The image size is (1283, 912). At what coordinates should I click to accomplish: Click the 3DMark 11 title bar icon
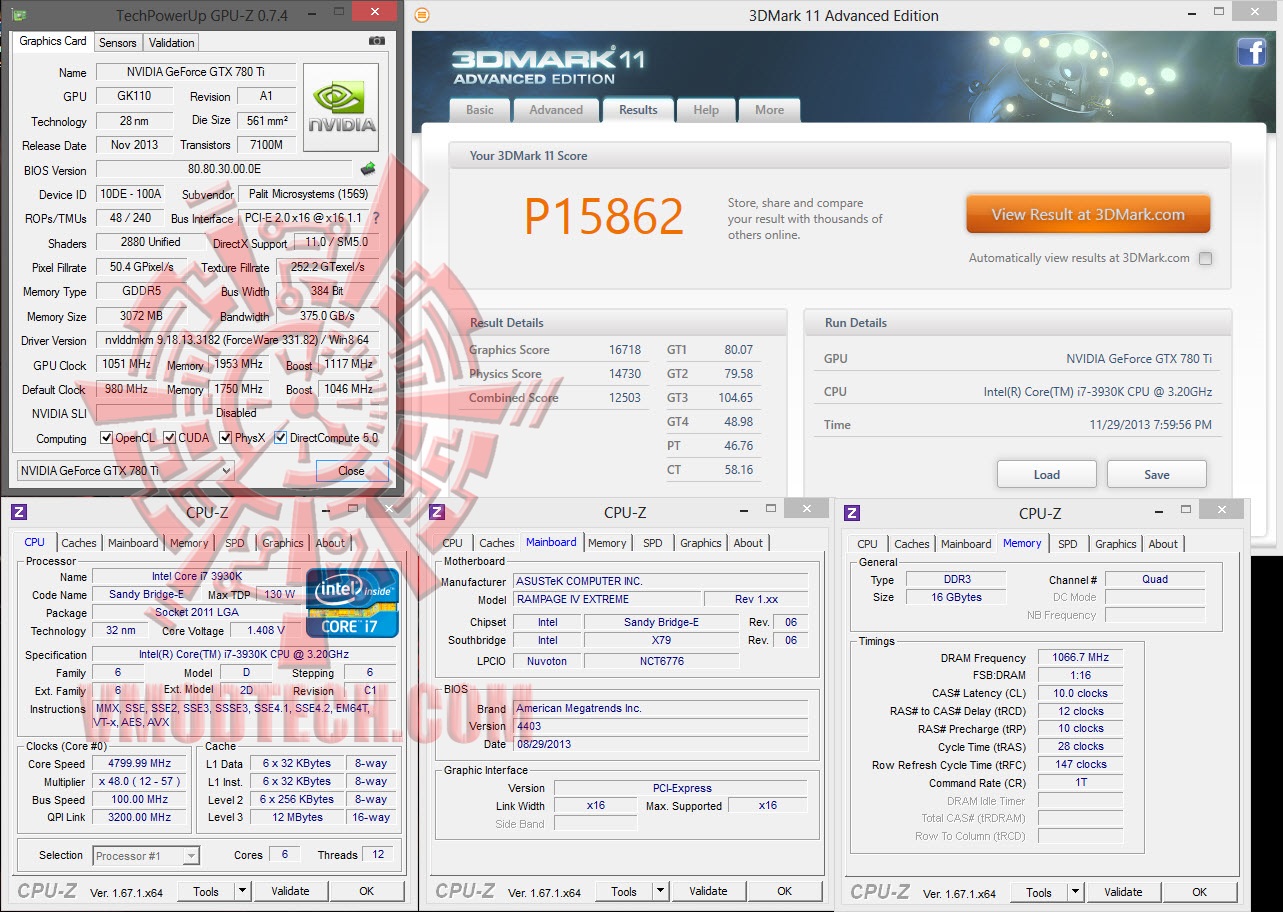point(422,15)
